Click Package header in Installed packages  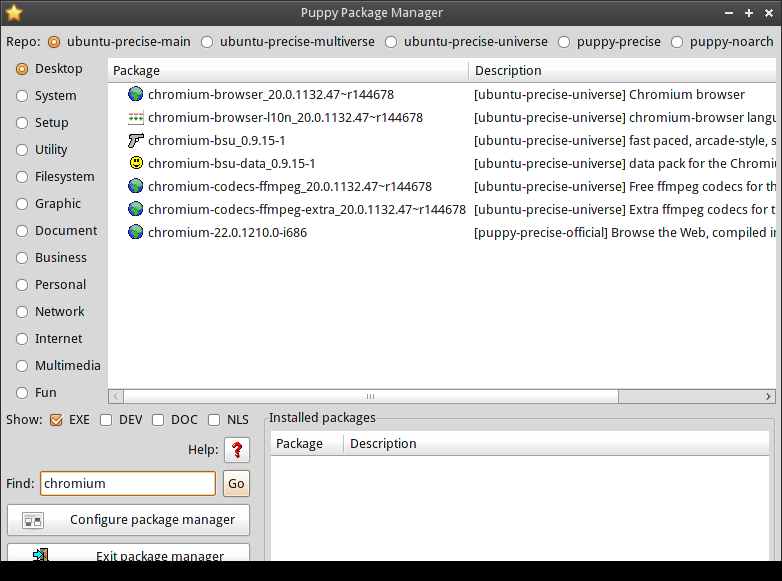(307, 444)
